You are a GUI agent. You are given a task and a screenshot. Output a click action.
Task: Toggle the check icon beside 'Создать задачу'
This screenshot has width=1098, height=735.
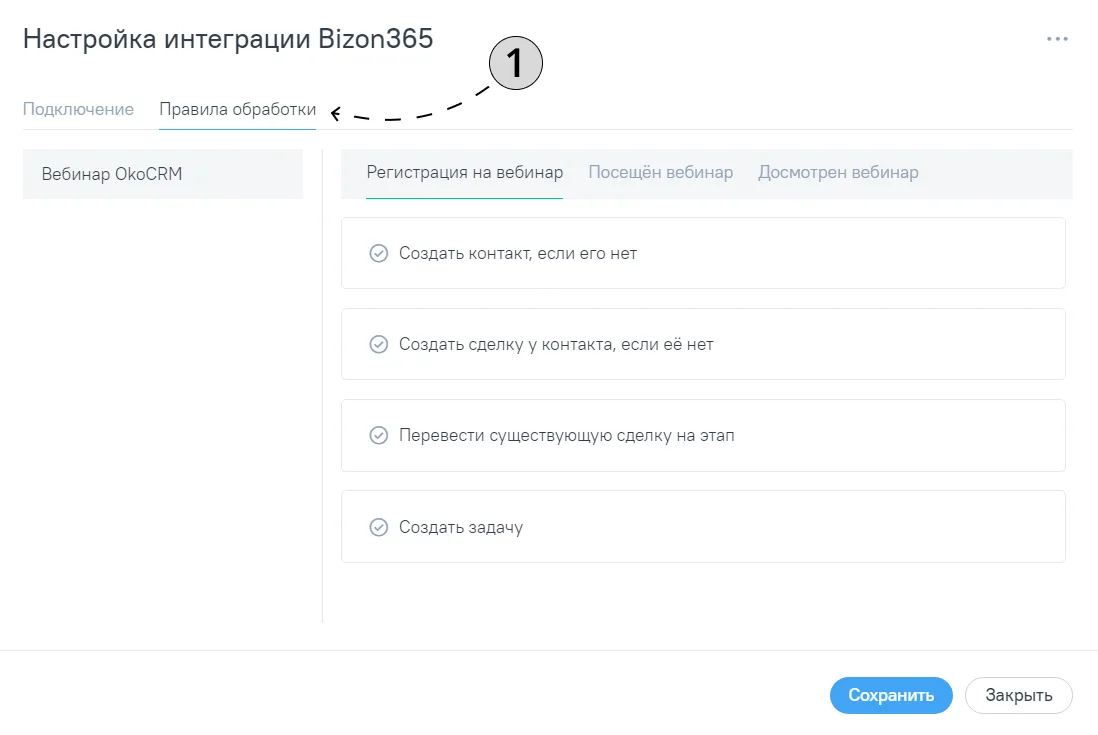click(x=379, y=526)
